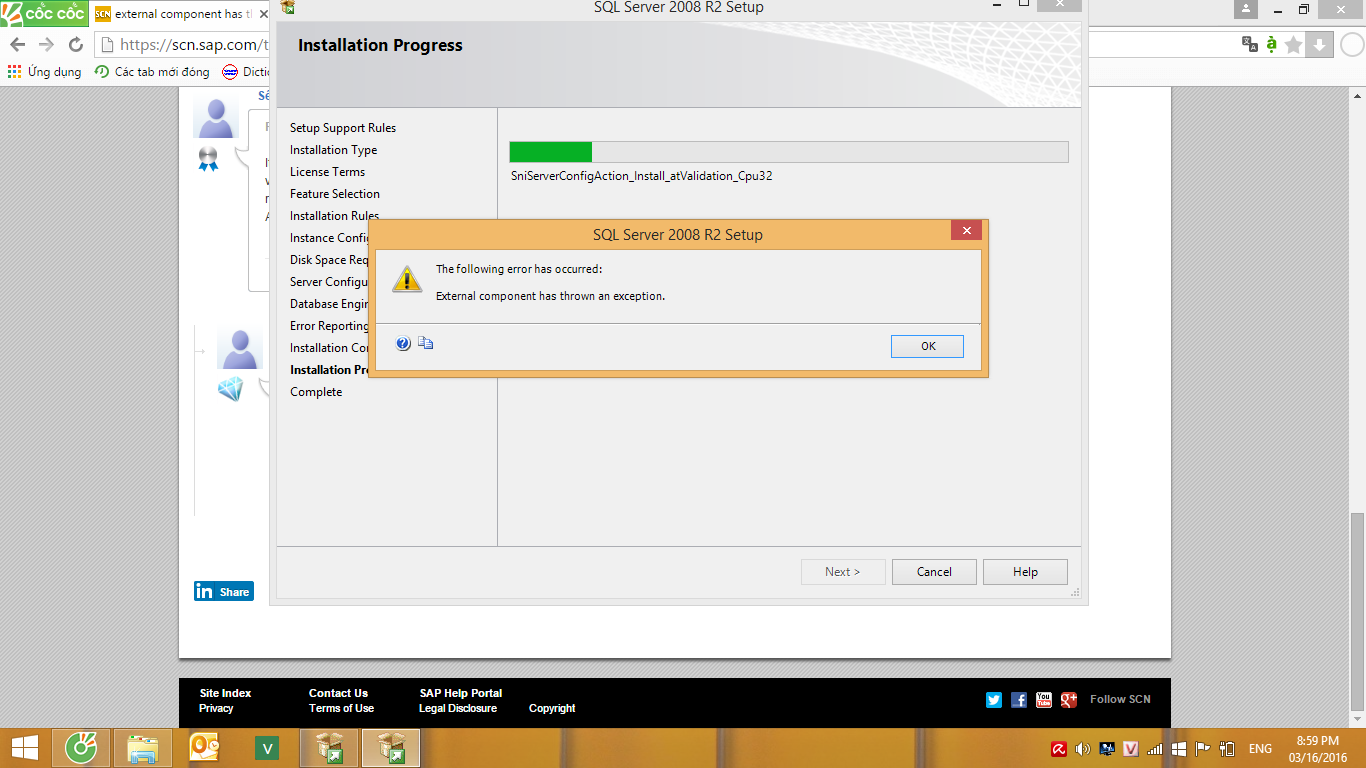This screenshot has height=768, width=1366.
Task: Open File Explorer from the taskbar
Action: pos(143,748)
